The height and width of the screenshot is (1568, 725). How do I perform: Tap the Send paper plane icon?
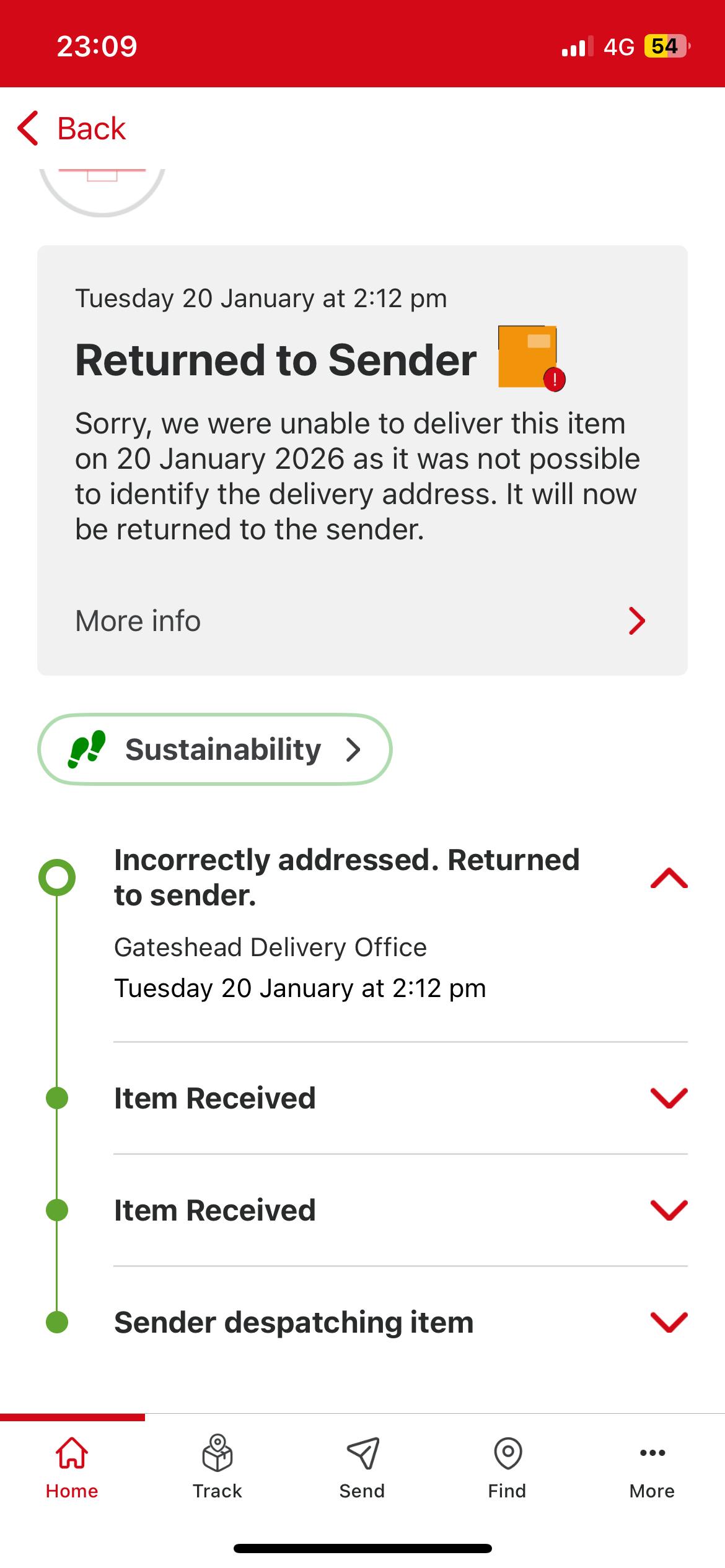(x=362, y=1452)
